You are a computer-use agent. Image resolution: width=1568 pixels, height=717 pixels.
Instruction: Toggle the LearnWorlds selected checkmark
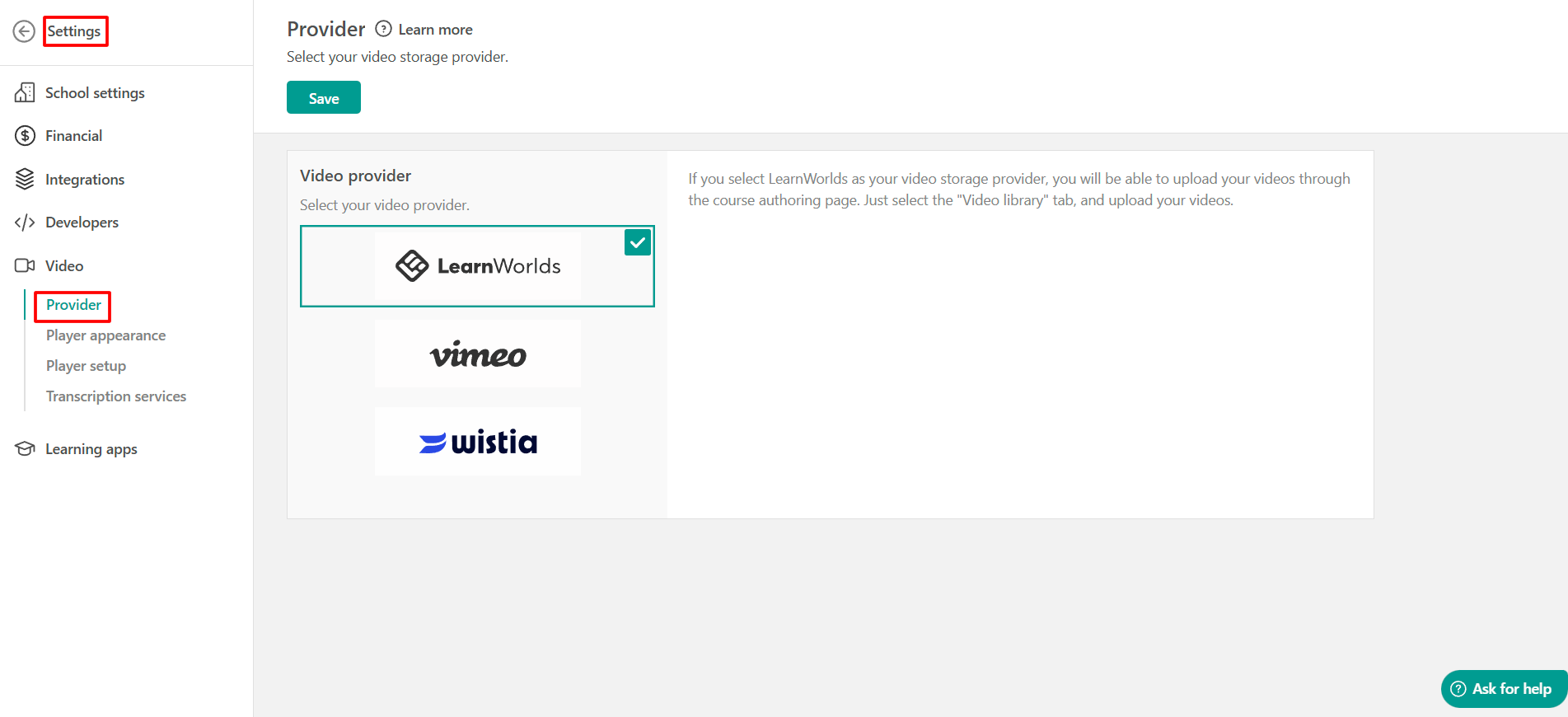pyautogui.click(x=638, y=242)
